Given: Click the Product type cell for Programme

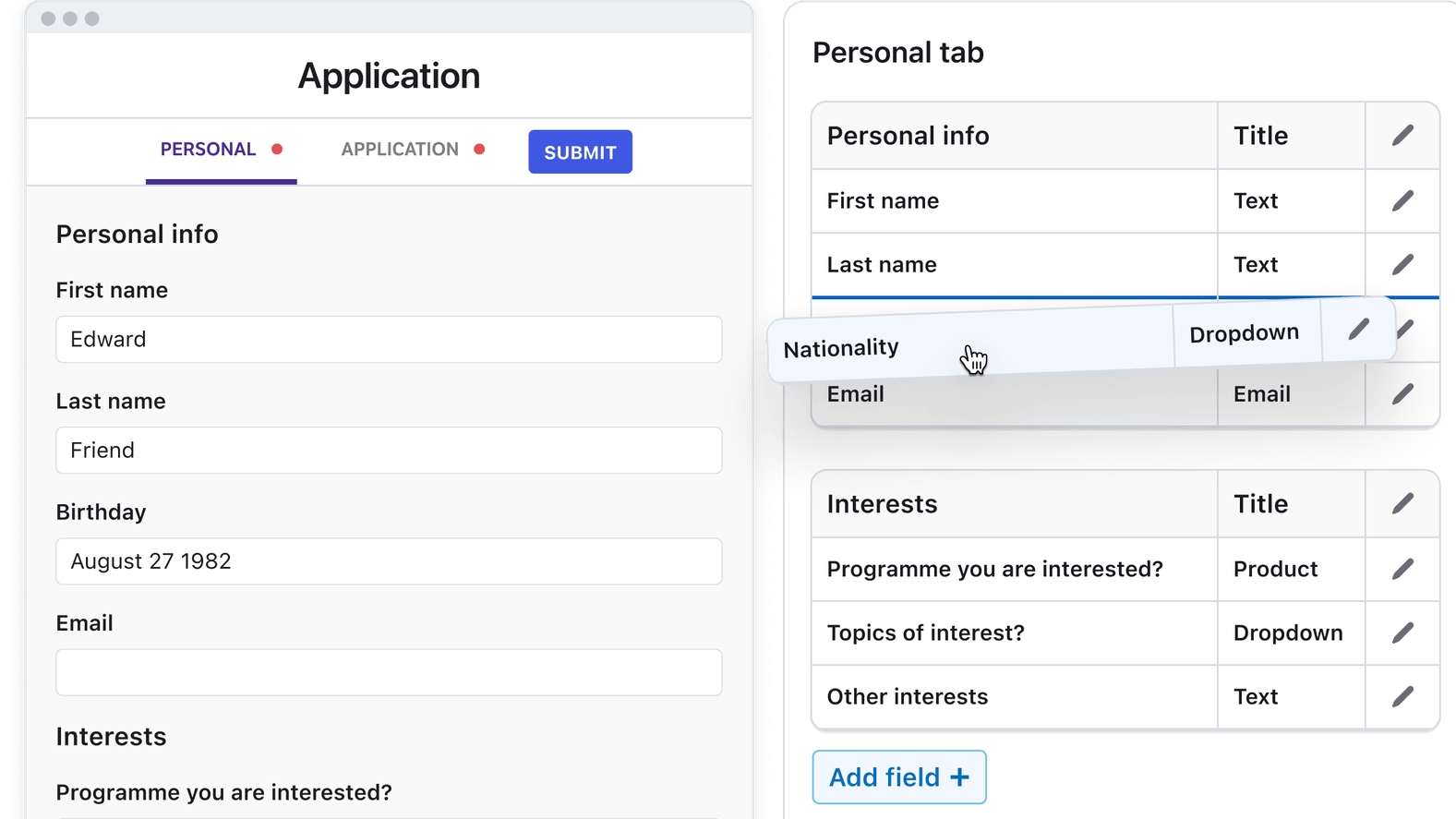Looking at the screenshot, I should [1275, 569].
